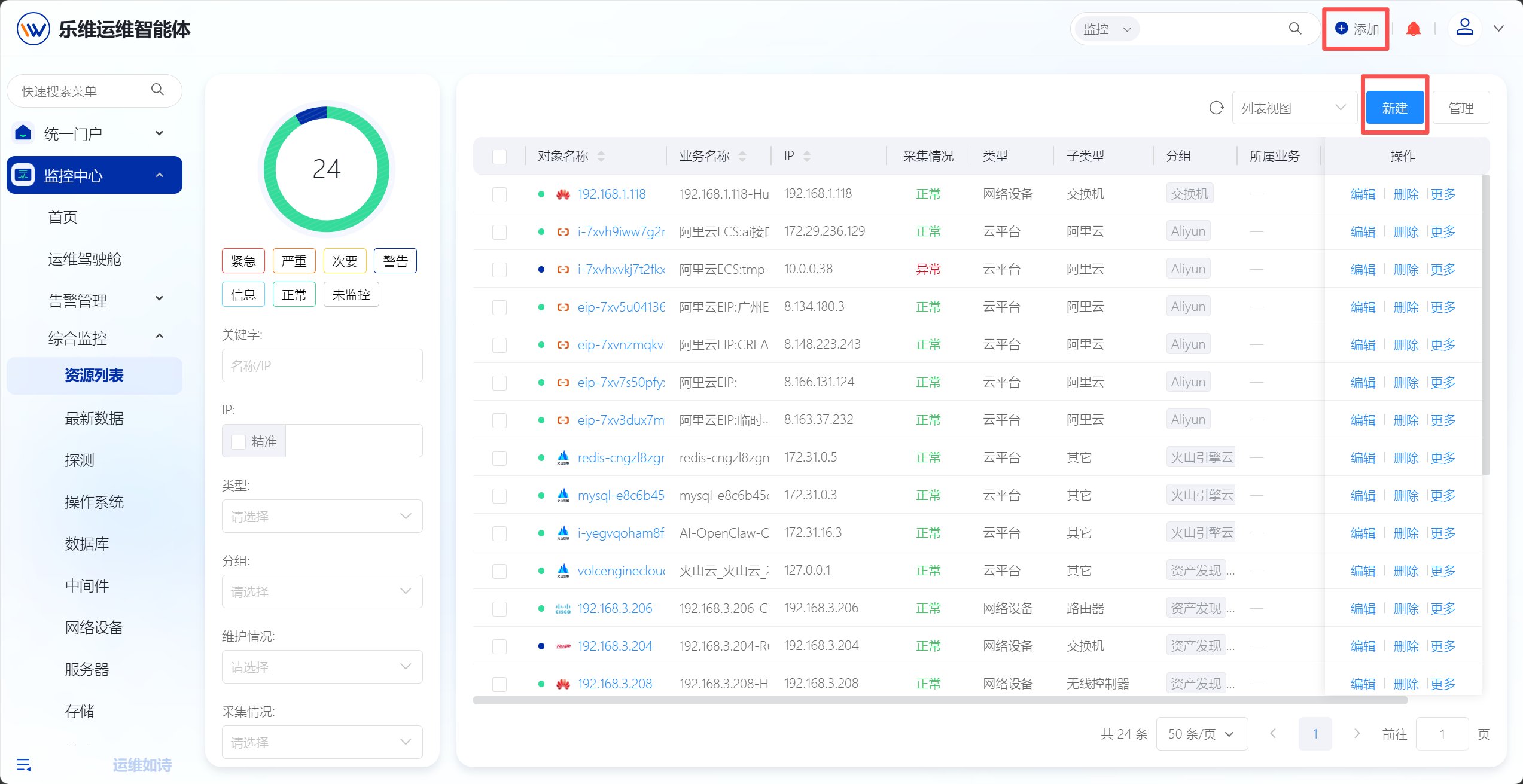Sort by 业务名称 column arrows
Viewport: 1523px width, 784px height.
(x=742, y=156)
